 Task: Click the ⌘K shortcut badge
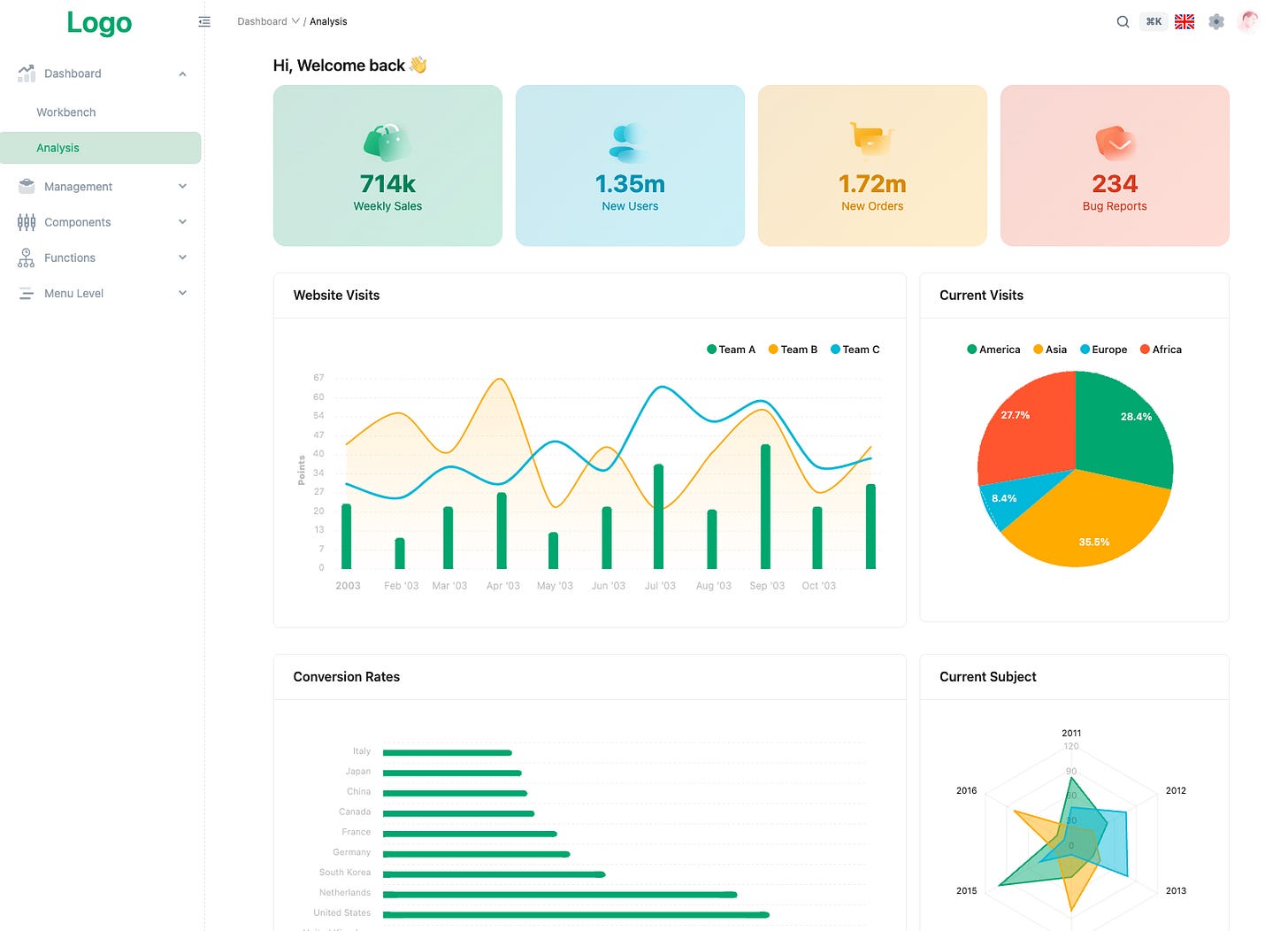[x=1154, y=21]
